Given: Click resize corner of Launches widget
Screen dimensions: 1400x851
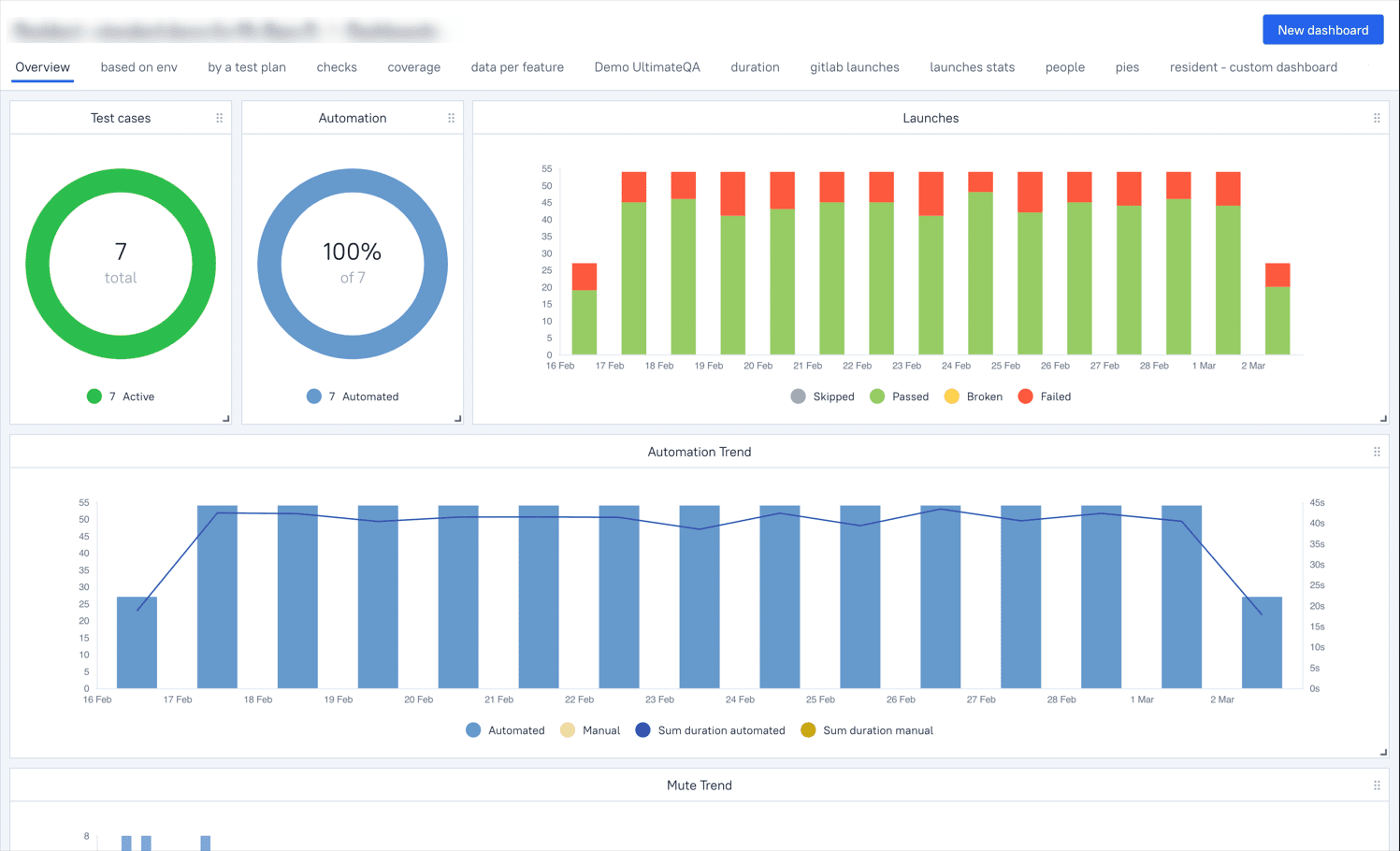Looking at the screenshot, I should point(1383,419).
